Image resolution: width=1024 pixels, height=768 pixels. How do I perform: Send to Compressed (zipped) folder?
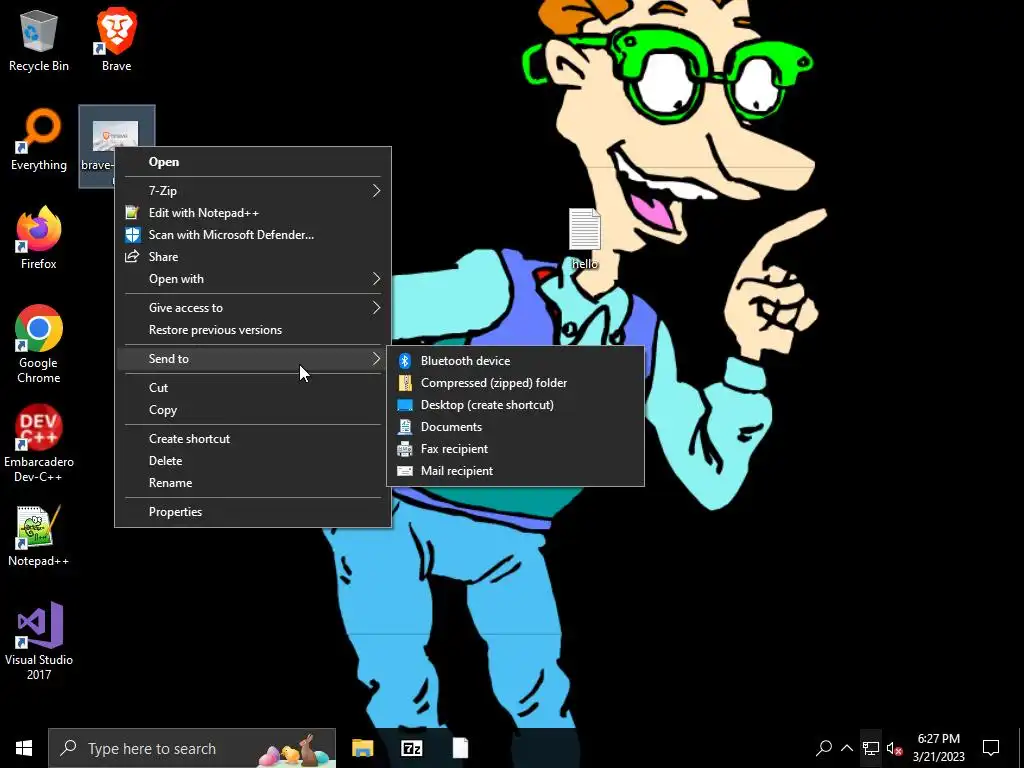[515, 383]
